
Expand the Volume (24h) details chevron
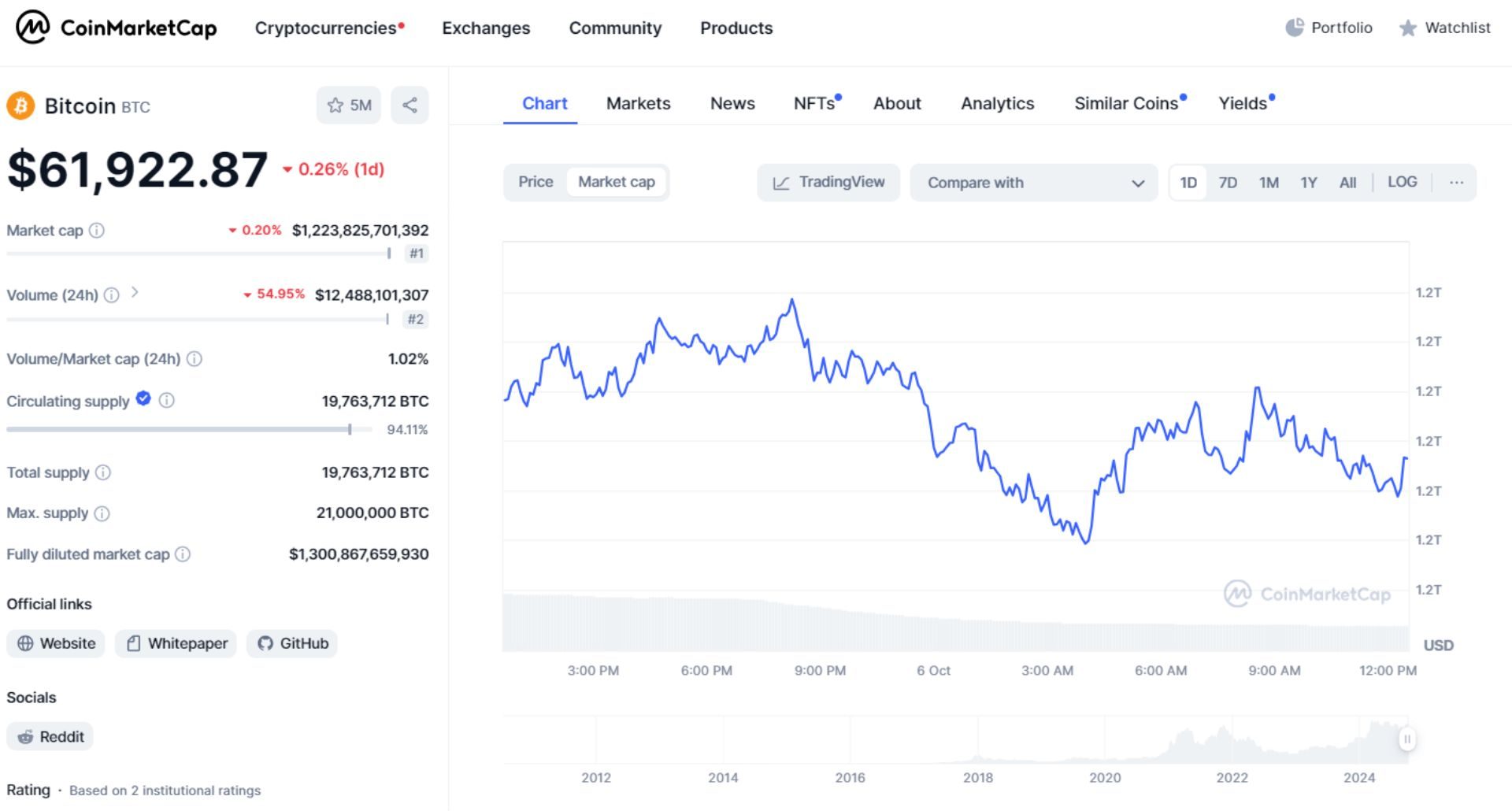(135, 293)
